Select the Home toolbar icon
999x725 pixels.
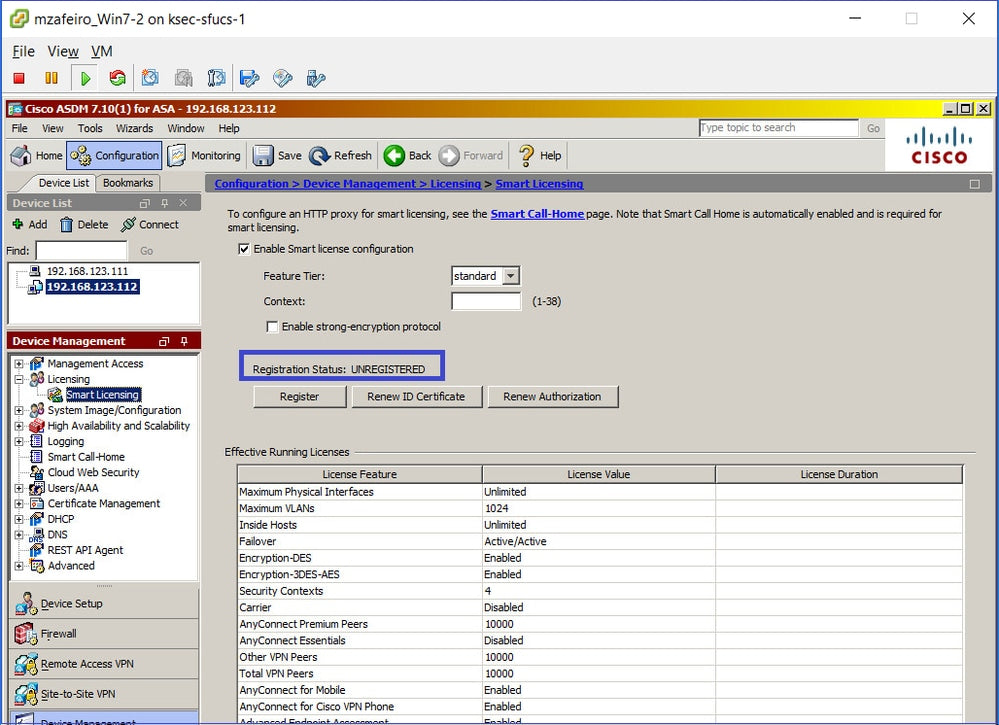(36, 155)
